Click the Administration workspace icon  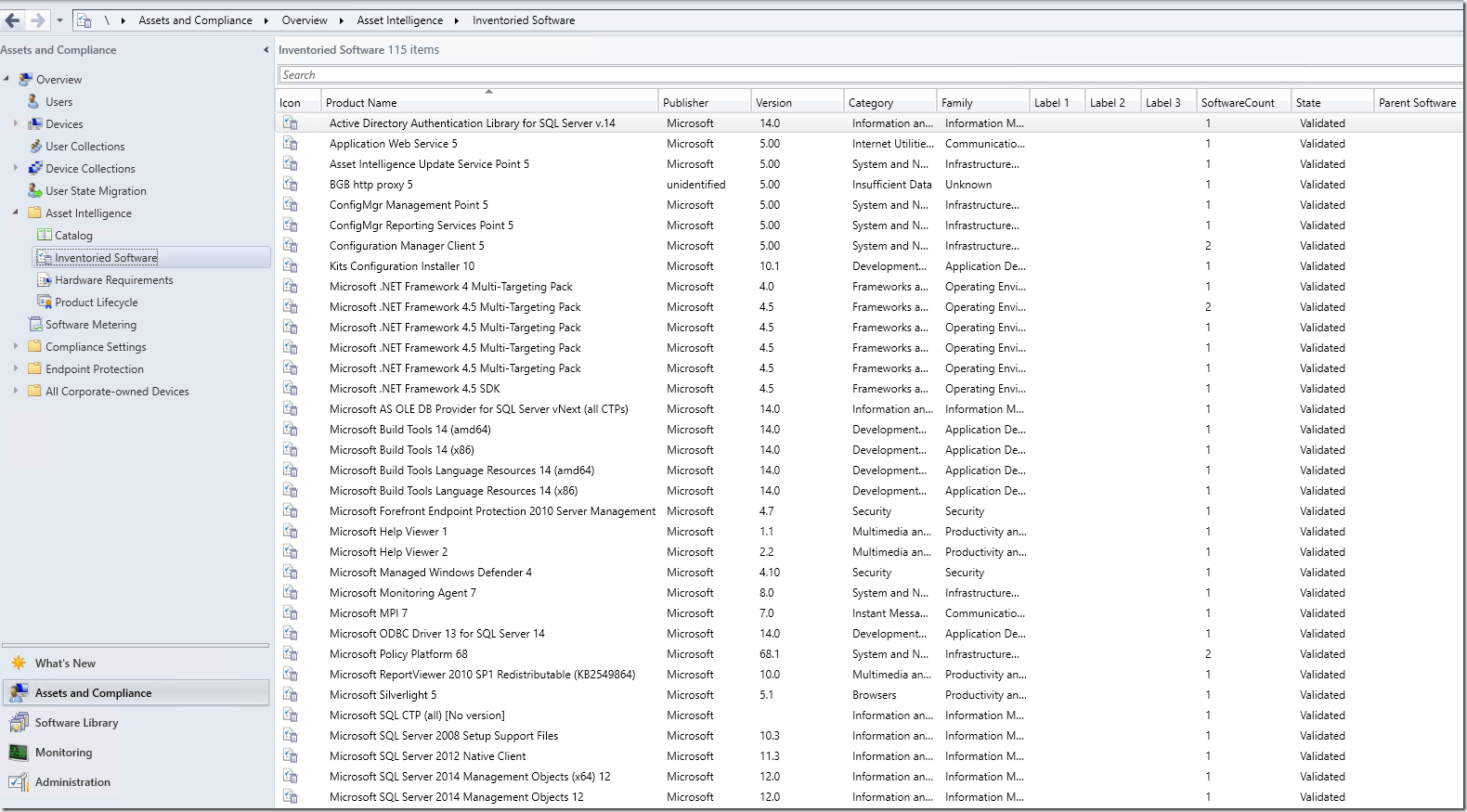coord(19,782)
